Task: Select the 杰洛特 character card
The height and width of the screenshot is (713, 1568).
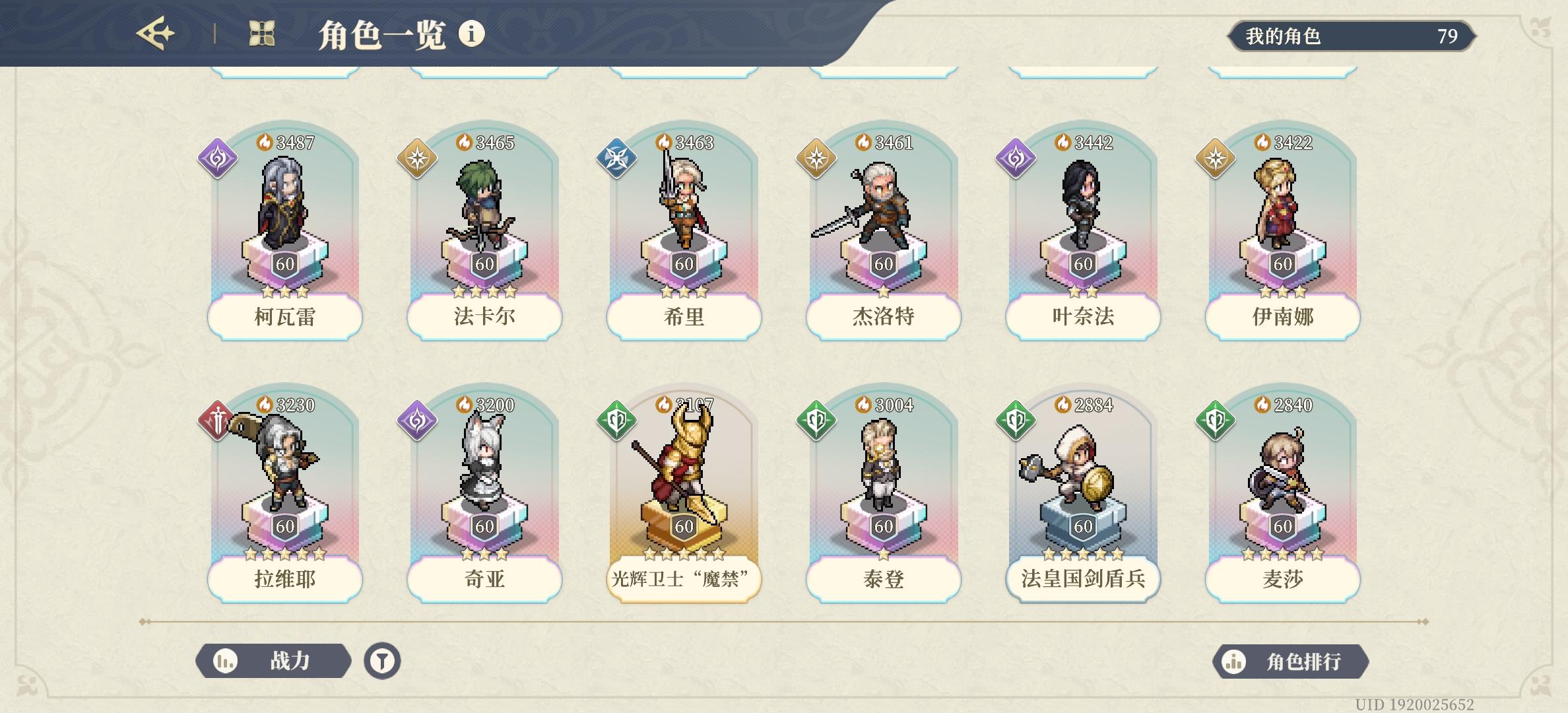Action: tap(884, 232)
